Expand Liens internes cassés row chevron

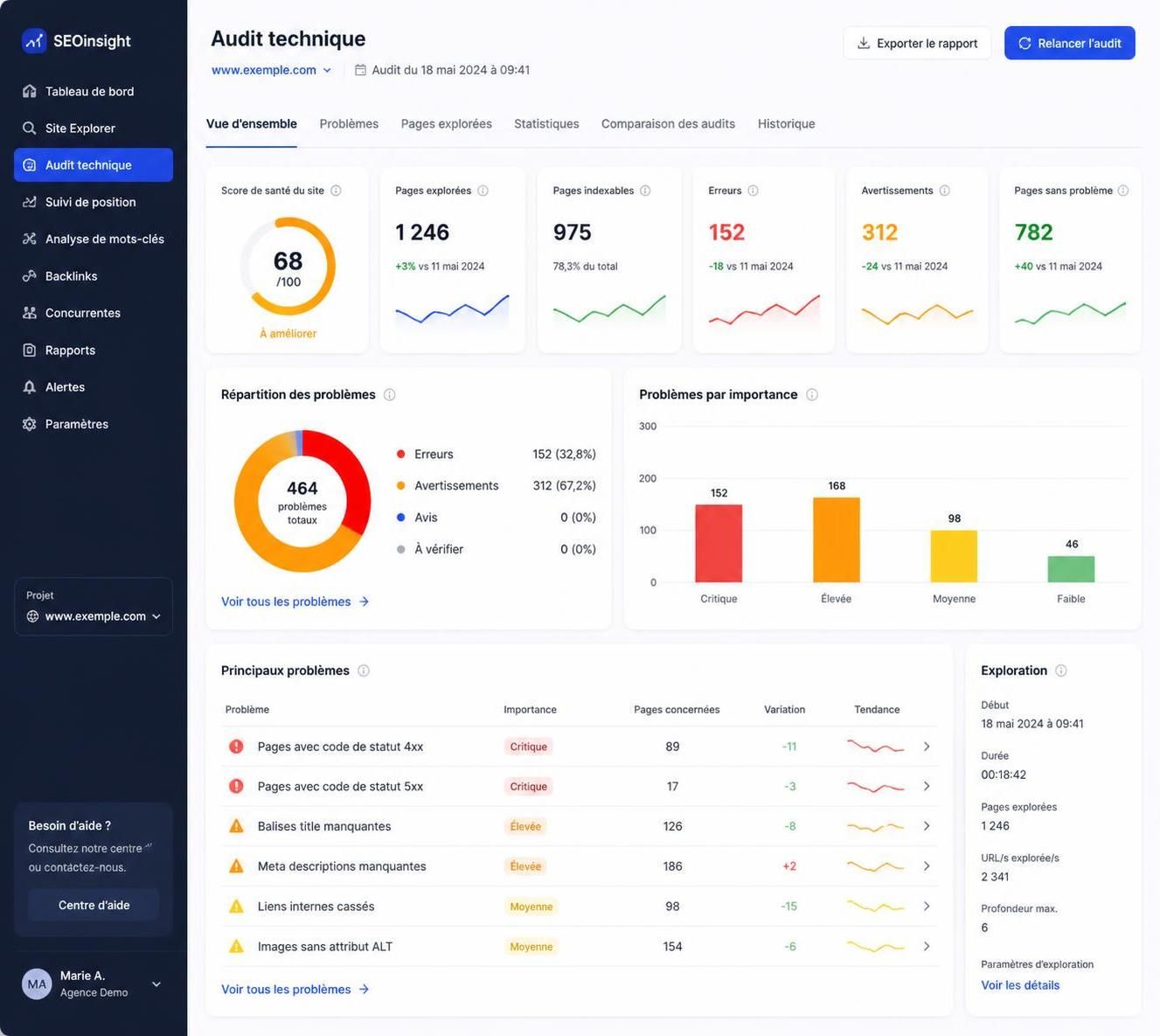(927, 907)
